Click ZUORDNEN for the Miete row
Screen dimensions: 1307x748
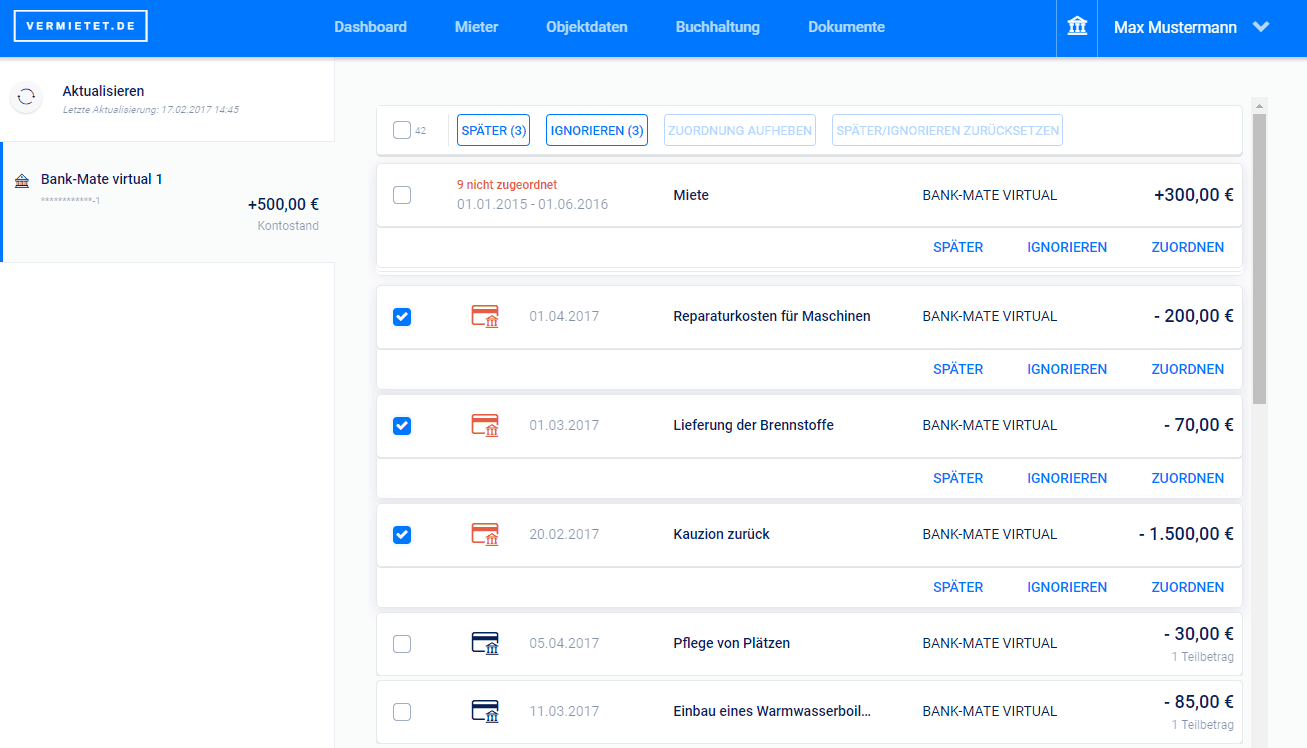coord(1188,247)
